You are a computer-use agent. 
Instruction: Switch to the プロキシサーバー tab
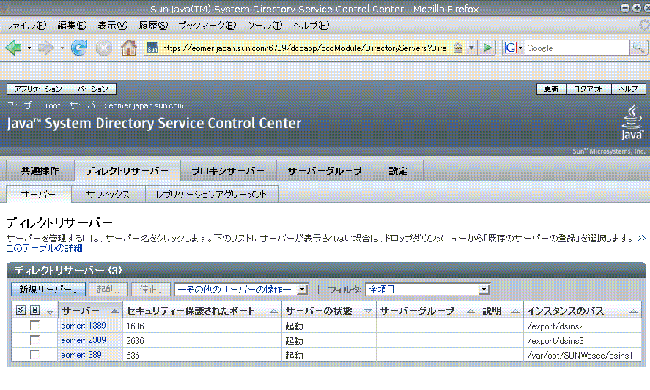[228, 171]
